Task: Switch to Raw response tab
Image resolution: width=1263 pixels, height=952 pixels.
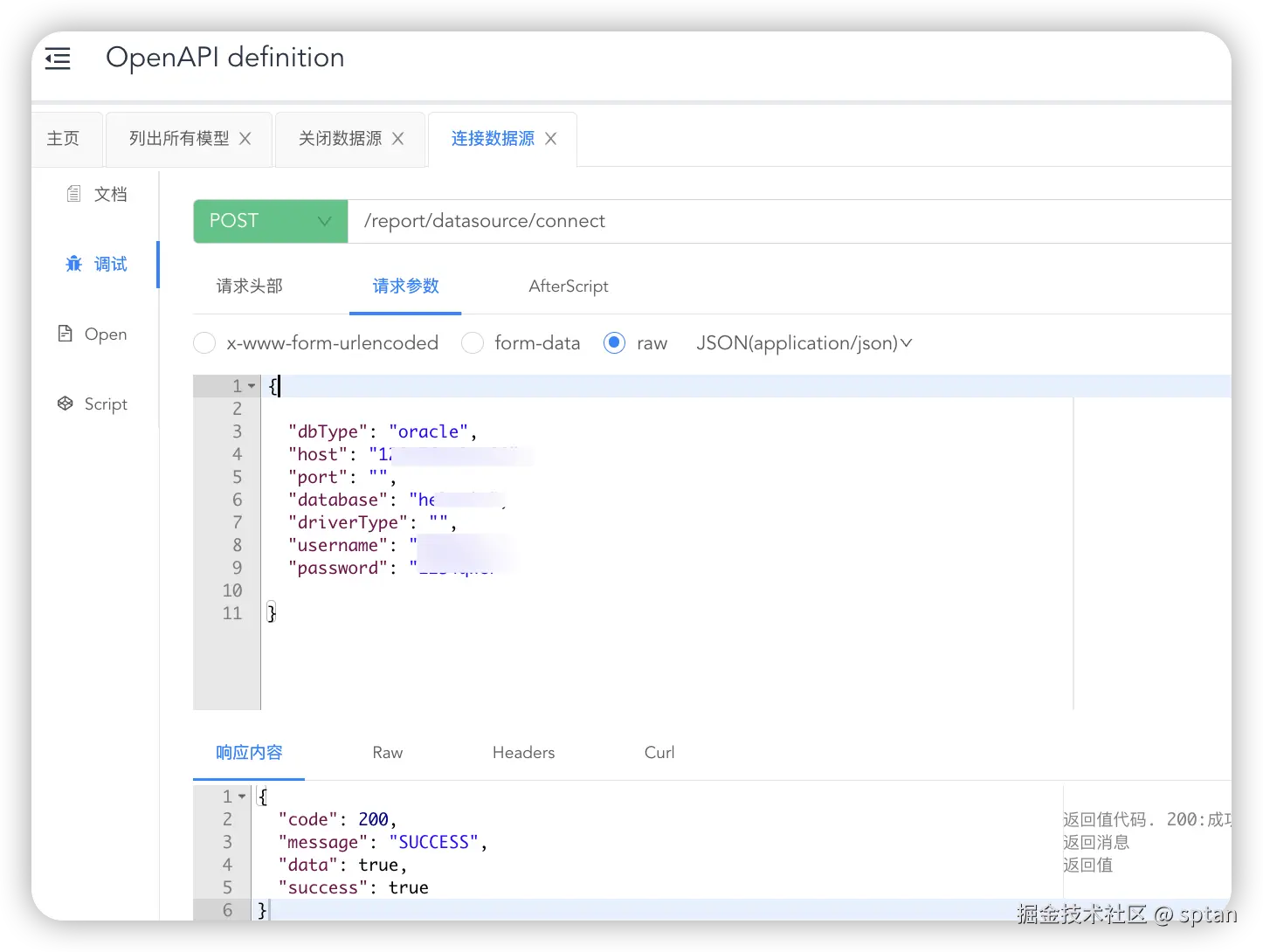Action: (388, 753)
